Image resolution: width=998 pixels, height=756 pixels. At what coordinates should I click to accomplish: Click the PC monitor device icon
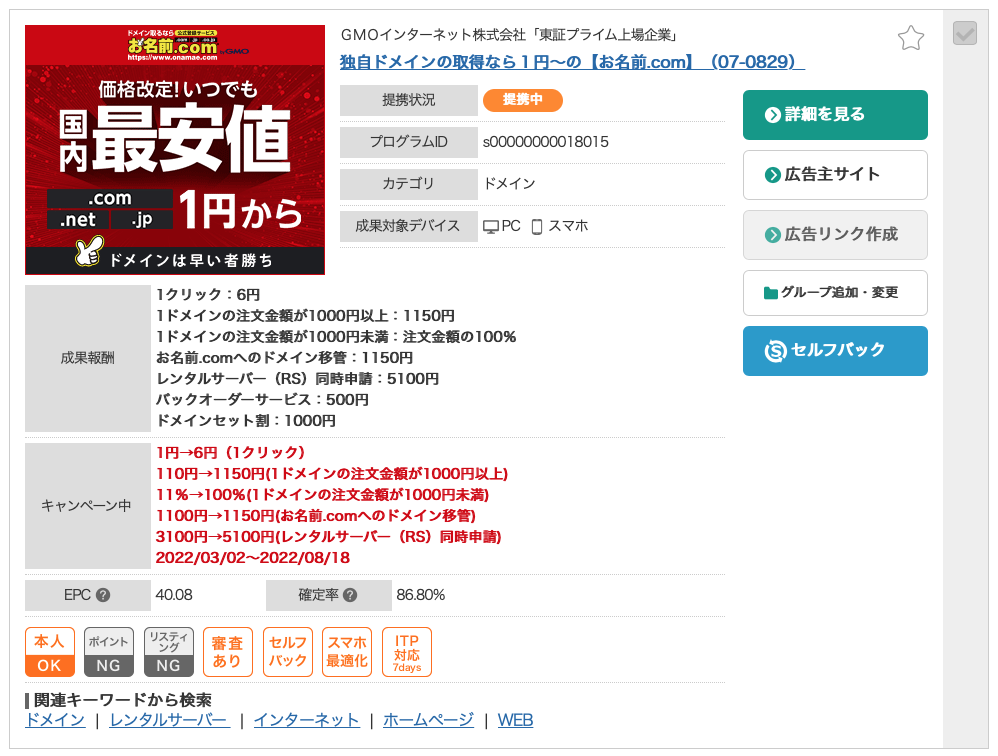coord(491,227)
